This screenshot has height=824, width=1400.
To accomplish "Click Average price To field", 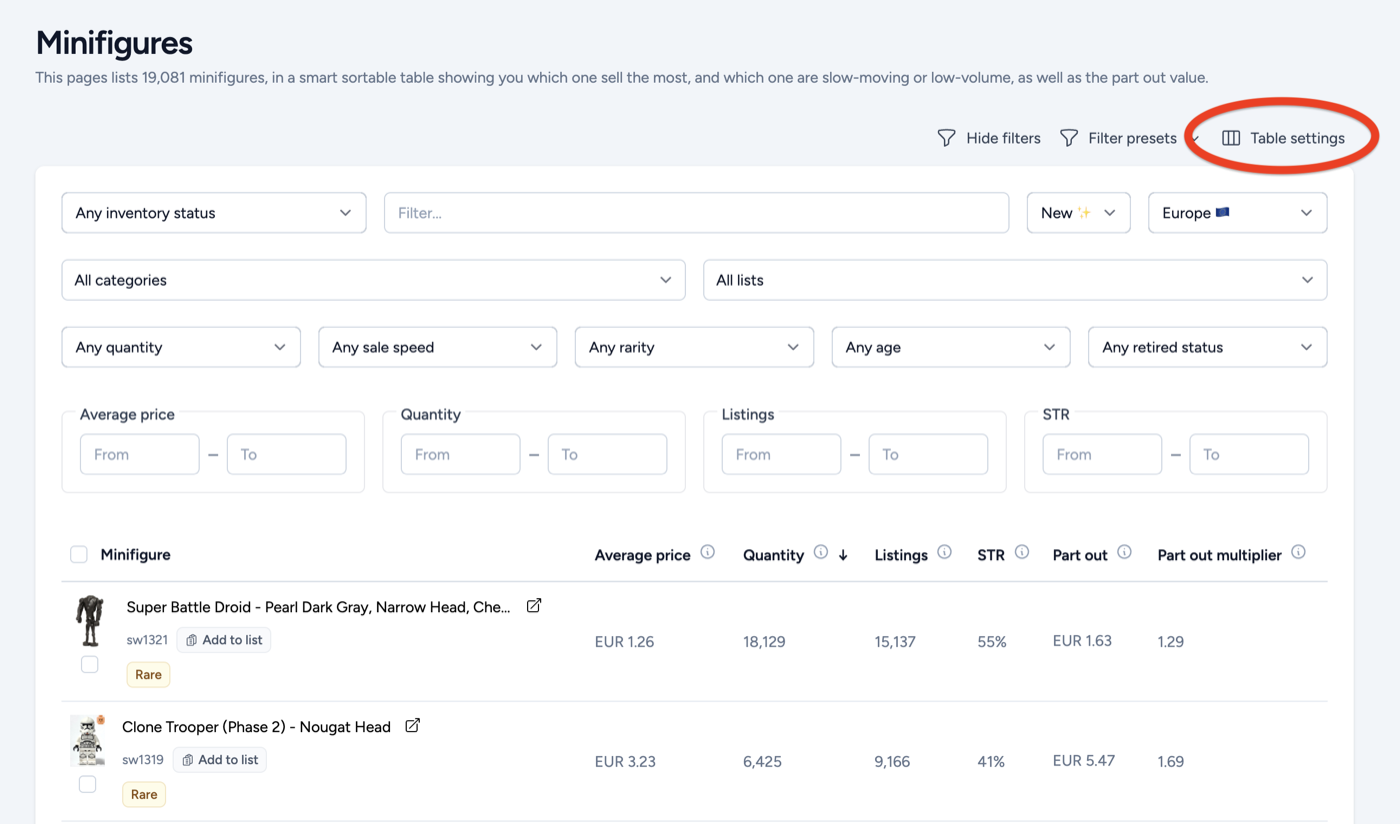I will [x=287, y=454].
